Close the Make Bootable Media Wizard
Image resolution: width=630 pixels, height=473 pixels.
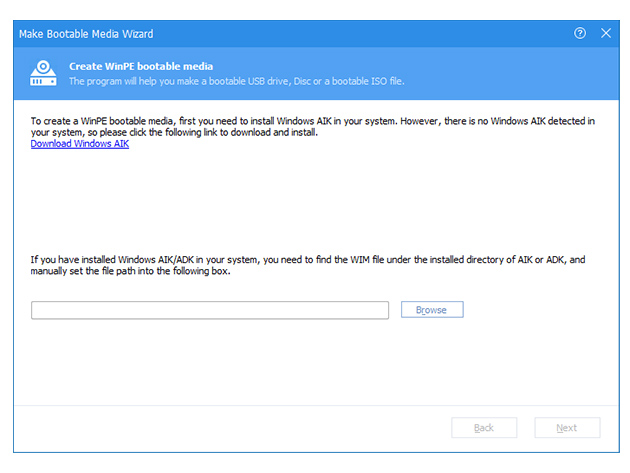tap(606, 33)
